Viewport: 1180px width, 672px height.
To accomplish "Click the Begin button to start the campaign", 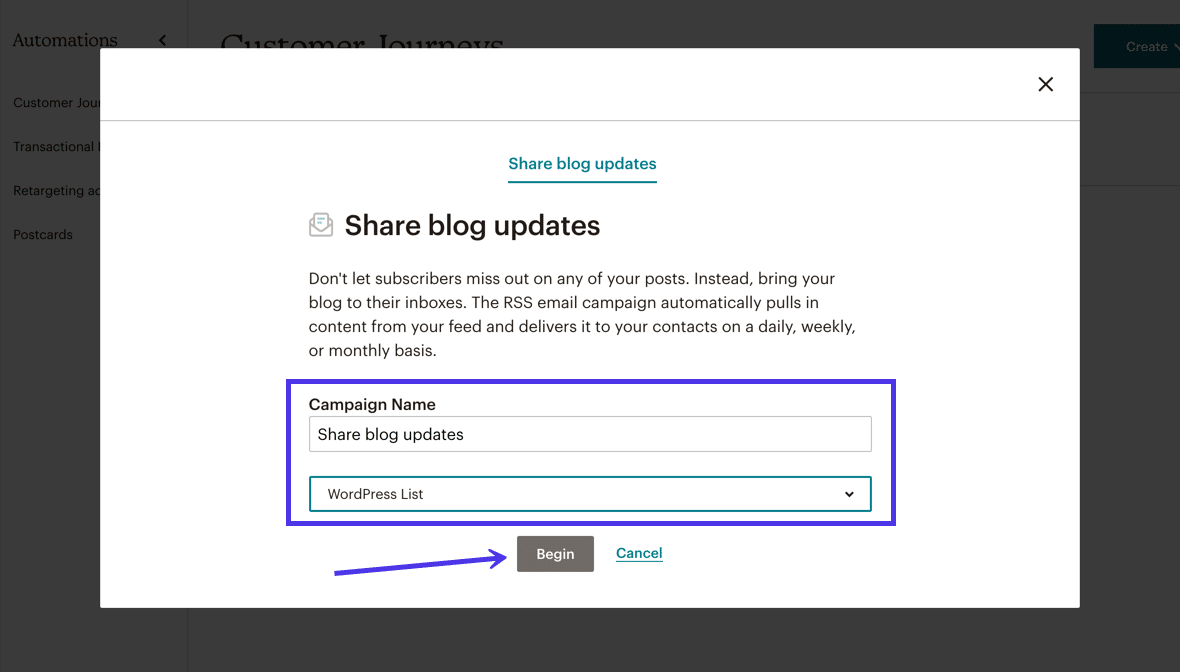I will [x=555, y=553].
